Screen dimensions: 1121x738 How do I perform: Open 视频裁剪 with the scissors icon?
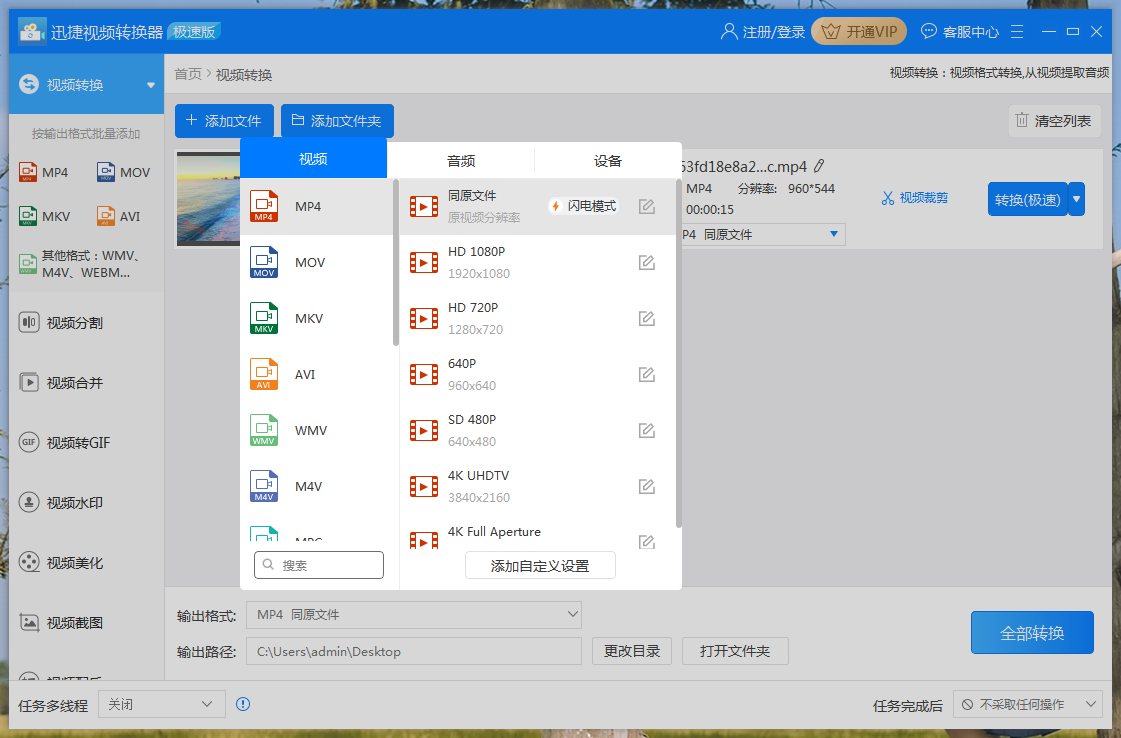click(914, 198)
